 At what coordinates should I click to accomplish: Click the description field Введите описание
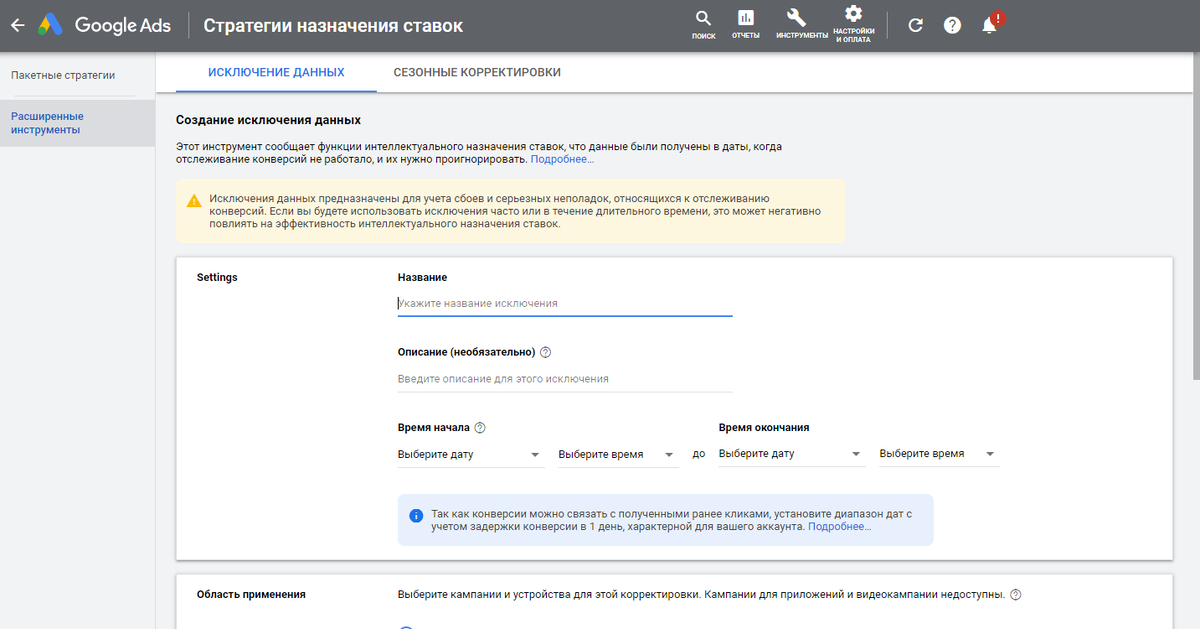(x=565, y=379)
